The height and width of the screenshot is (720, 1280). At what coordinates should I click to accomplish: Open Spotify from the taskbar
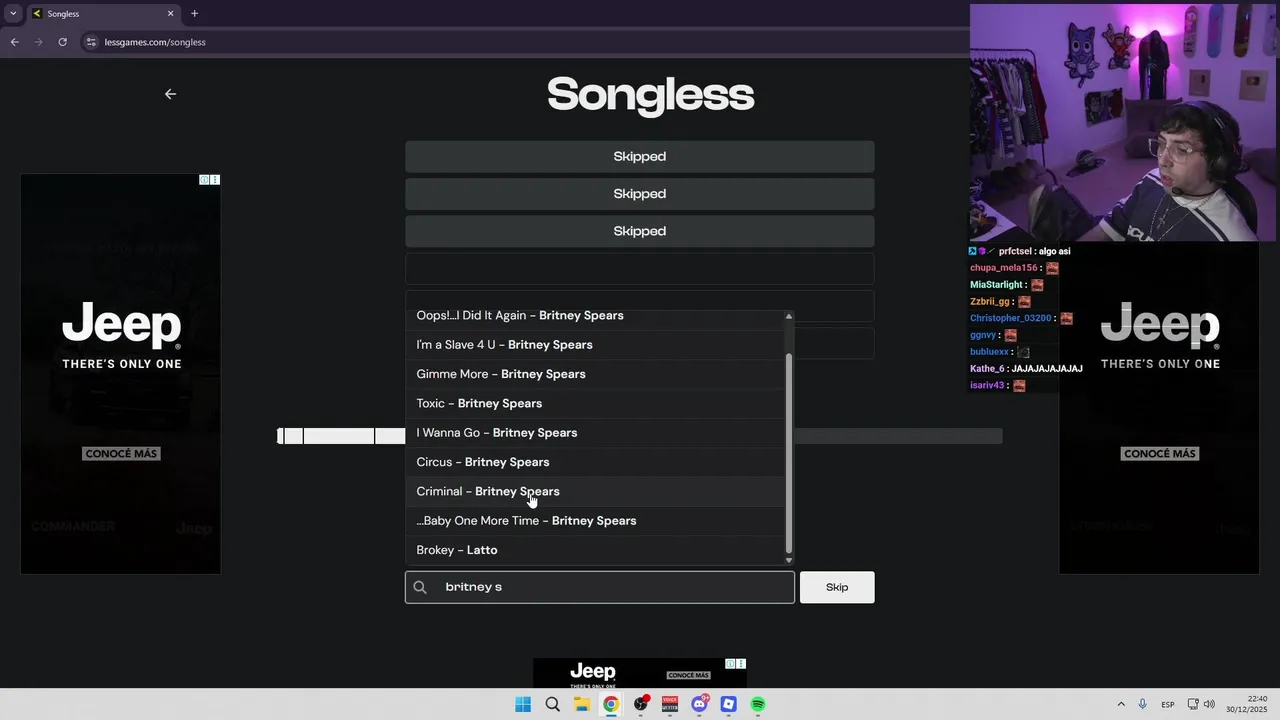(758, 705)
